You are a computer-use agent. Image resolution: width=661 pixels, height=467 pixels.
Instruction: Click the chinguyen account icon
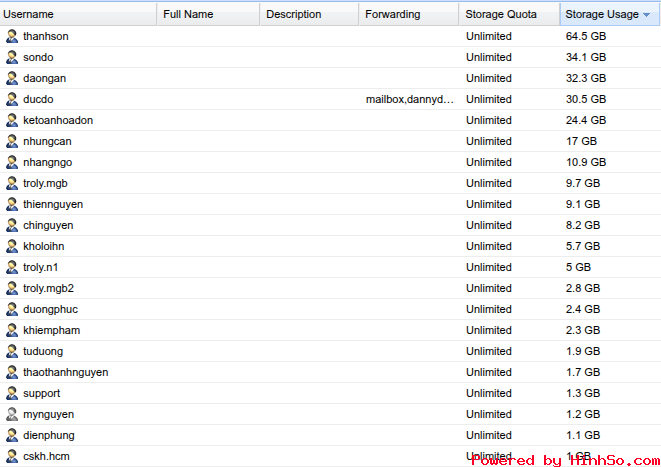point(12,225)
